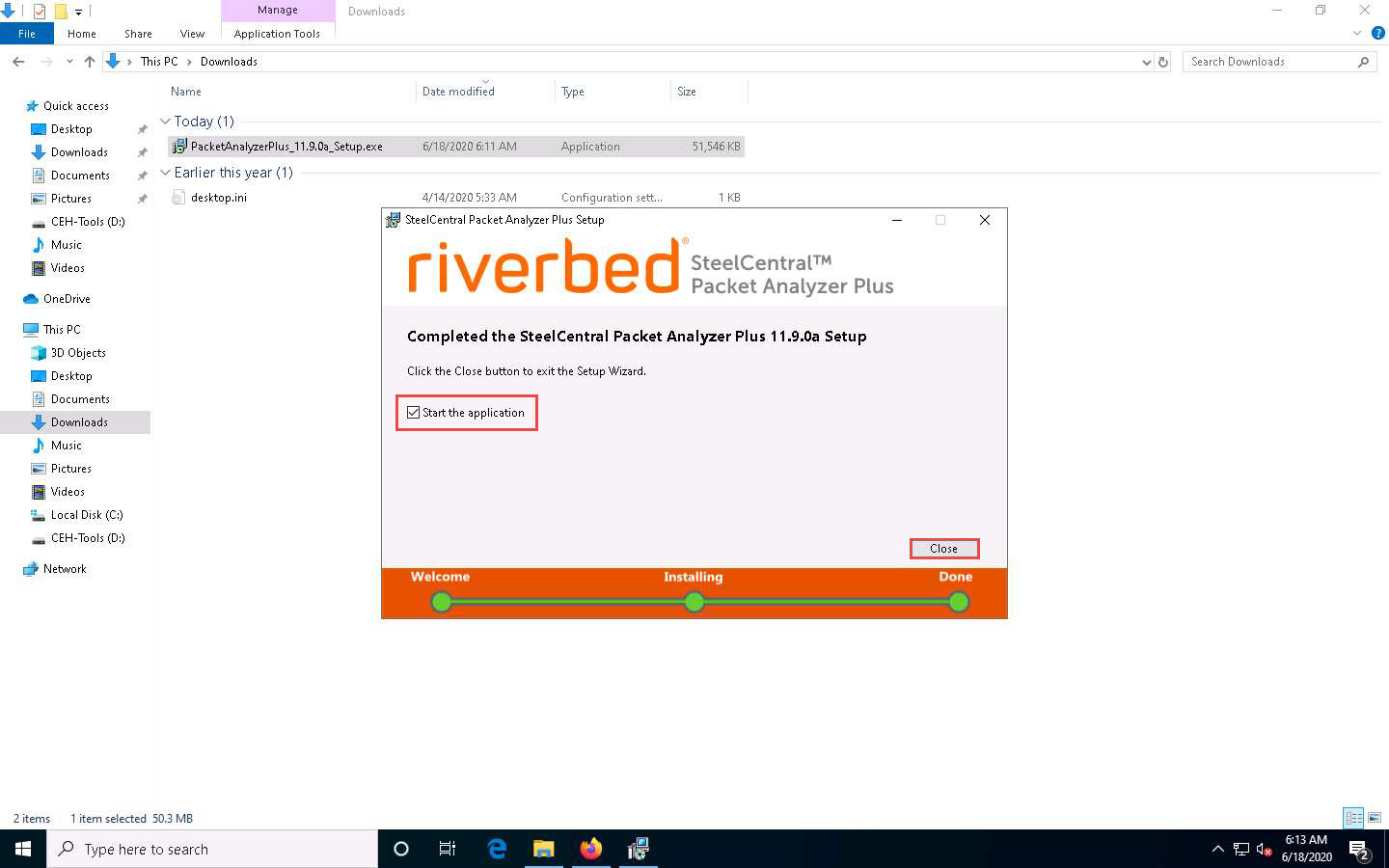The width and height of the screenshot is (1389, 868).
Task: Open the File ribbon tab
Action: [x=27, y=34]
